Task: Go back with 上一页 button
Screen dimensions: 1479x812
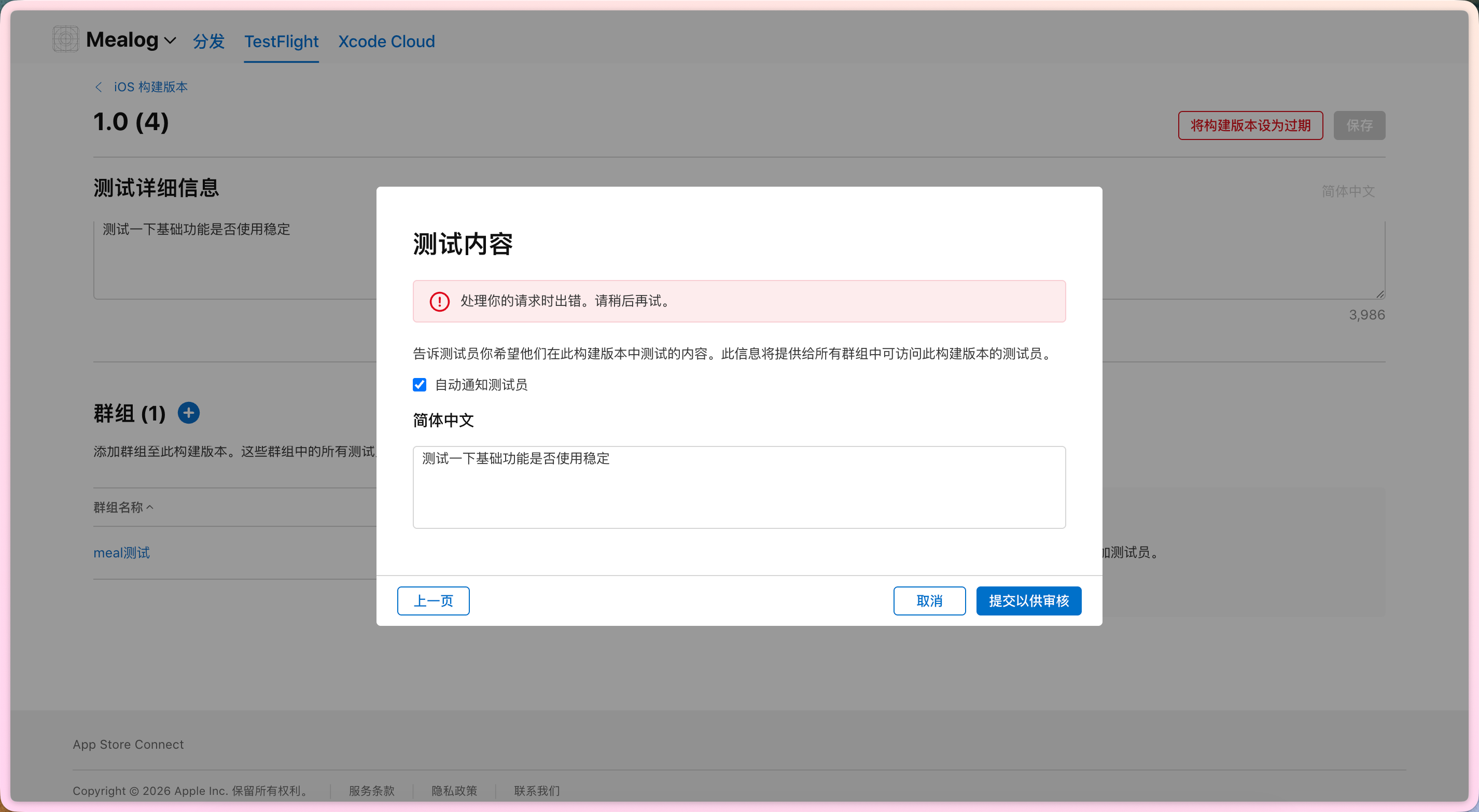Action: (x=433, y=600)
